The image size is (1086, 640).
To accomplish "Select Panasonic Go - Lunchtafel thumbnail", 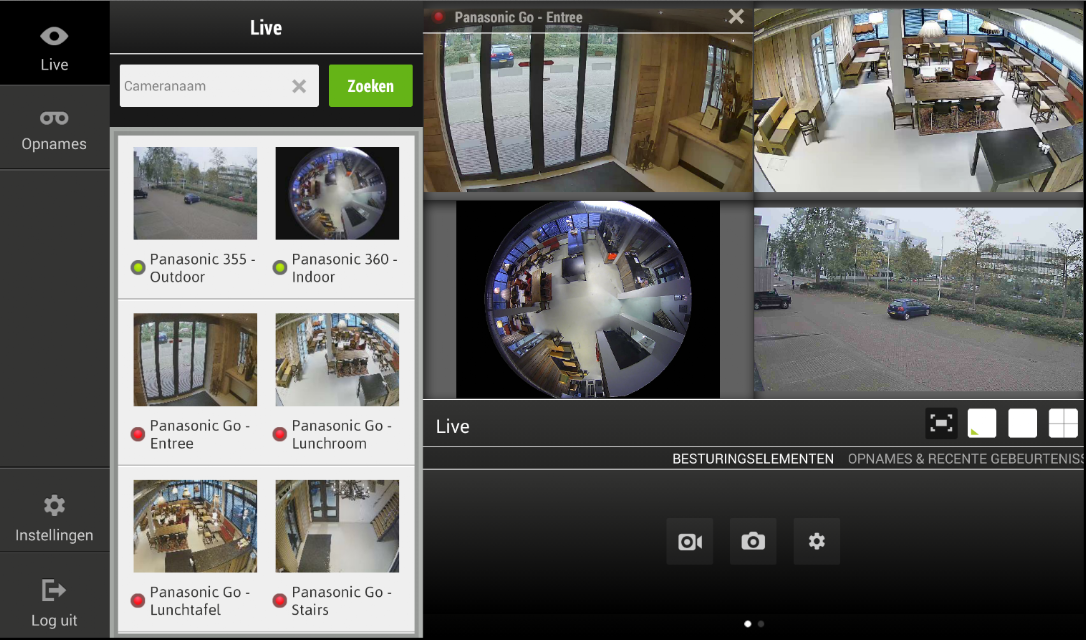I will (x=195, y=526).
